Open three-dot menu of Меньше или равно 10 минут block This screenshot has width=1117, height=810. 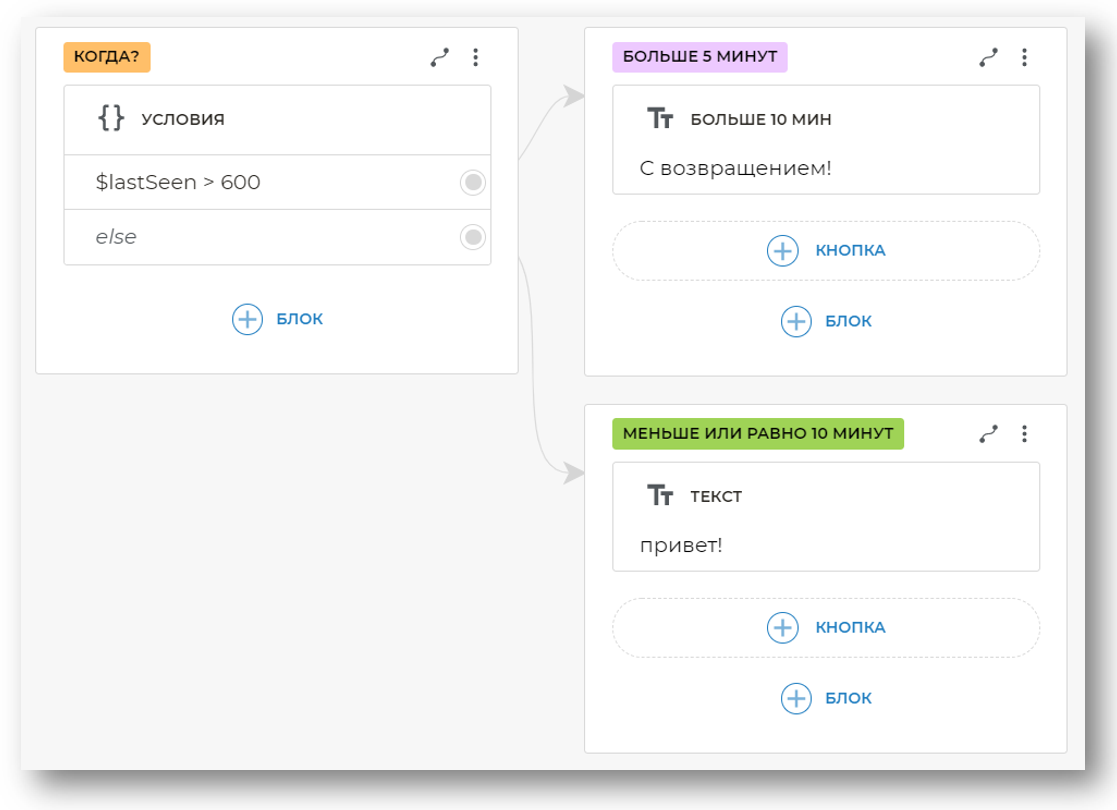pos(1024,434)
